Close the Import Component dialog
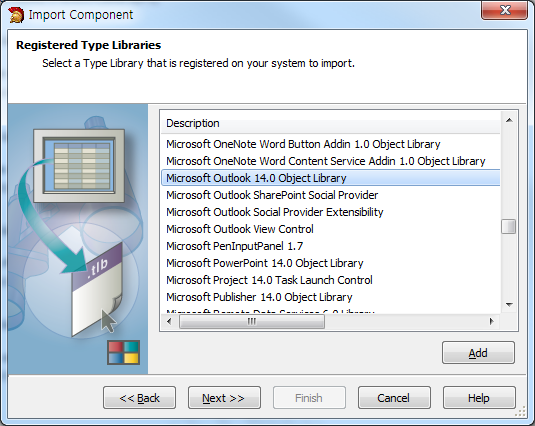The height and width of the screenshot is (426, 535). 504,10
